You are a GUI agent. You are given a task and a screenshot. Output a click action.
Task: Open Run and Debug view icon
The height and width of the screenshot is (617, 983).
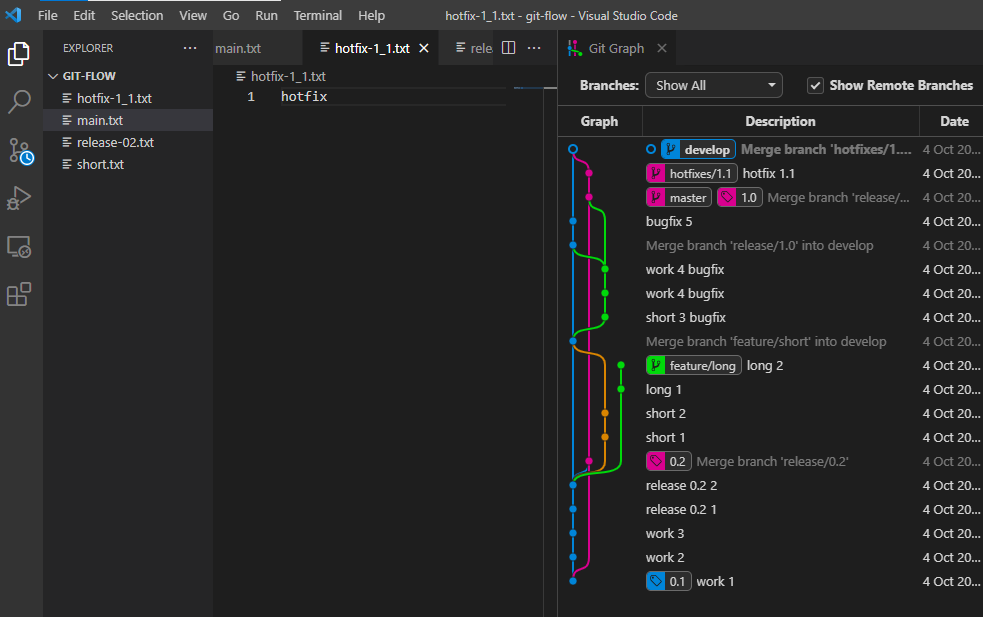[19, 198]
